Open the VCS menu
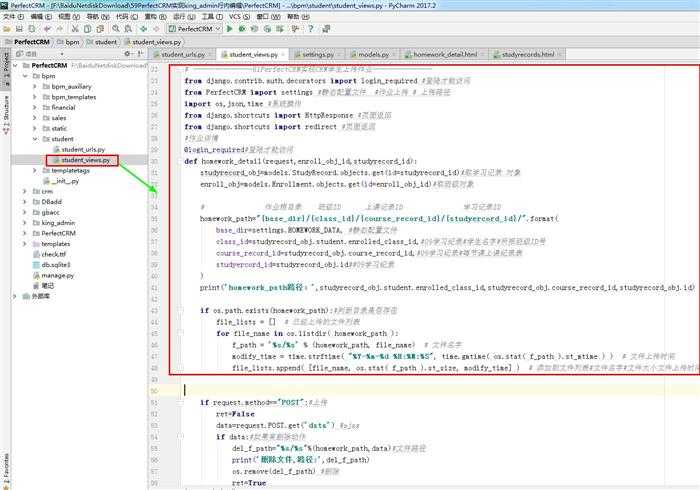The width and height of the screenshot is (700, 490). [x=239, y=17]
